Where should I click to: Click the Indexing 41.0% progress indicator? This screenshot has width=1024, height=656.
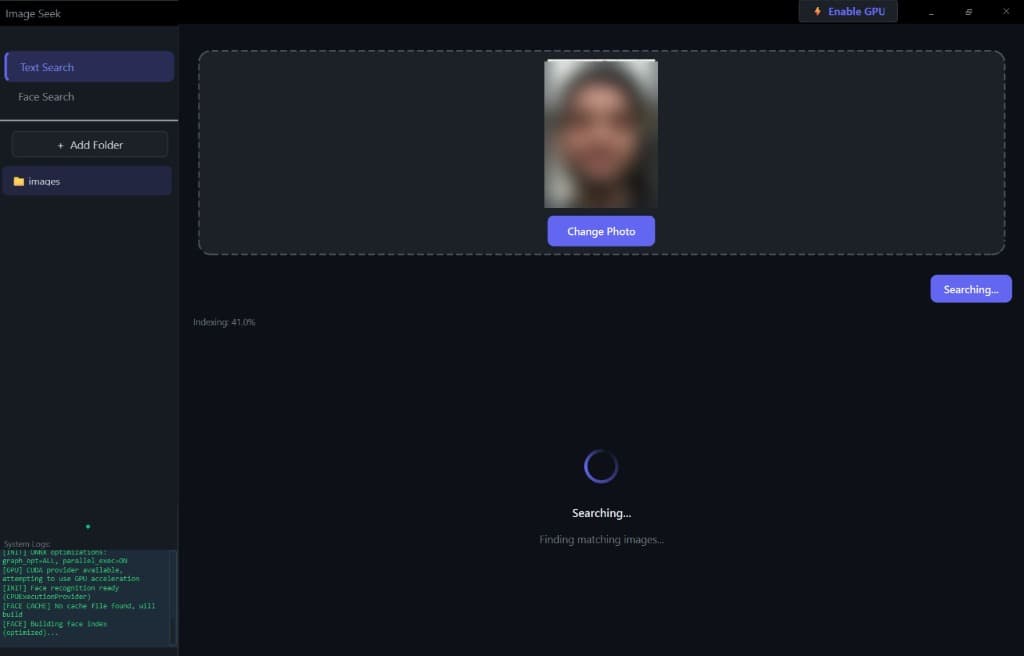tap(225, 321)
